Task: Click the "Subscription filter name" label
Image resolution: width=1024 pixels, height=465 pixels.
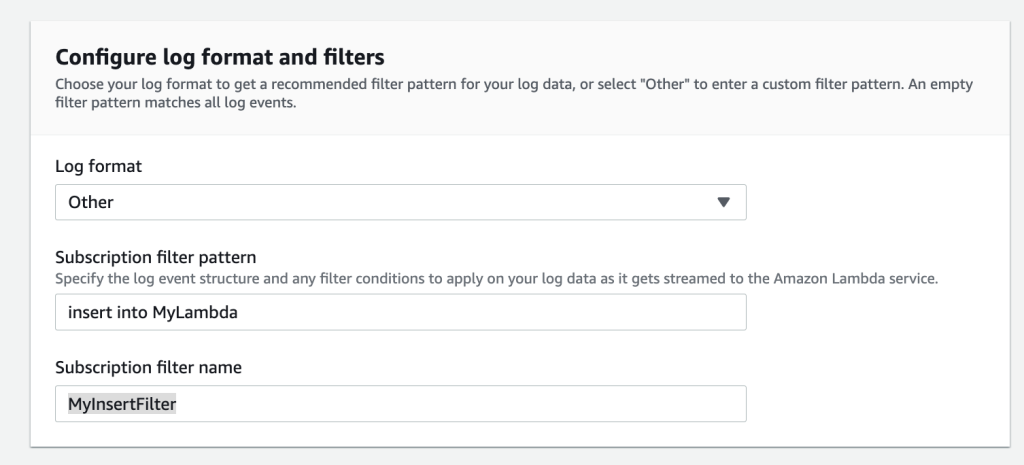Action: tap(148, 367)
